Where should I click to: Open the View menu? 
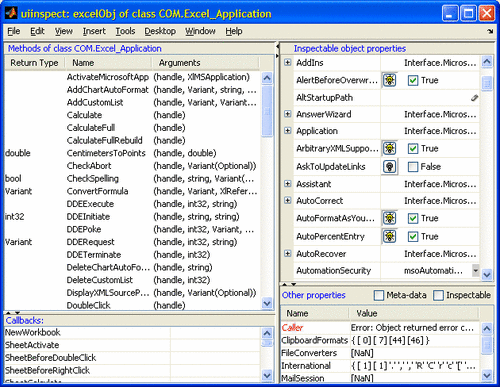[x=64, y=31]
